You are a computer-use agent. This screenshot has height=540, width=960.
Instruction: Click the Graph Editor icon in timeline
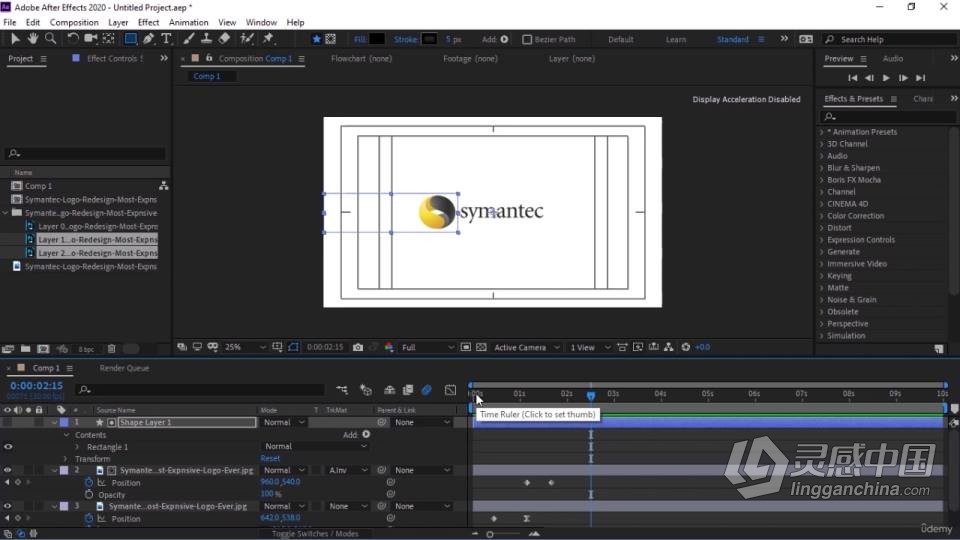click(450, 390)
